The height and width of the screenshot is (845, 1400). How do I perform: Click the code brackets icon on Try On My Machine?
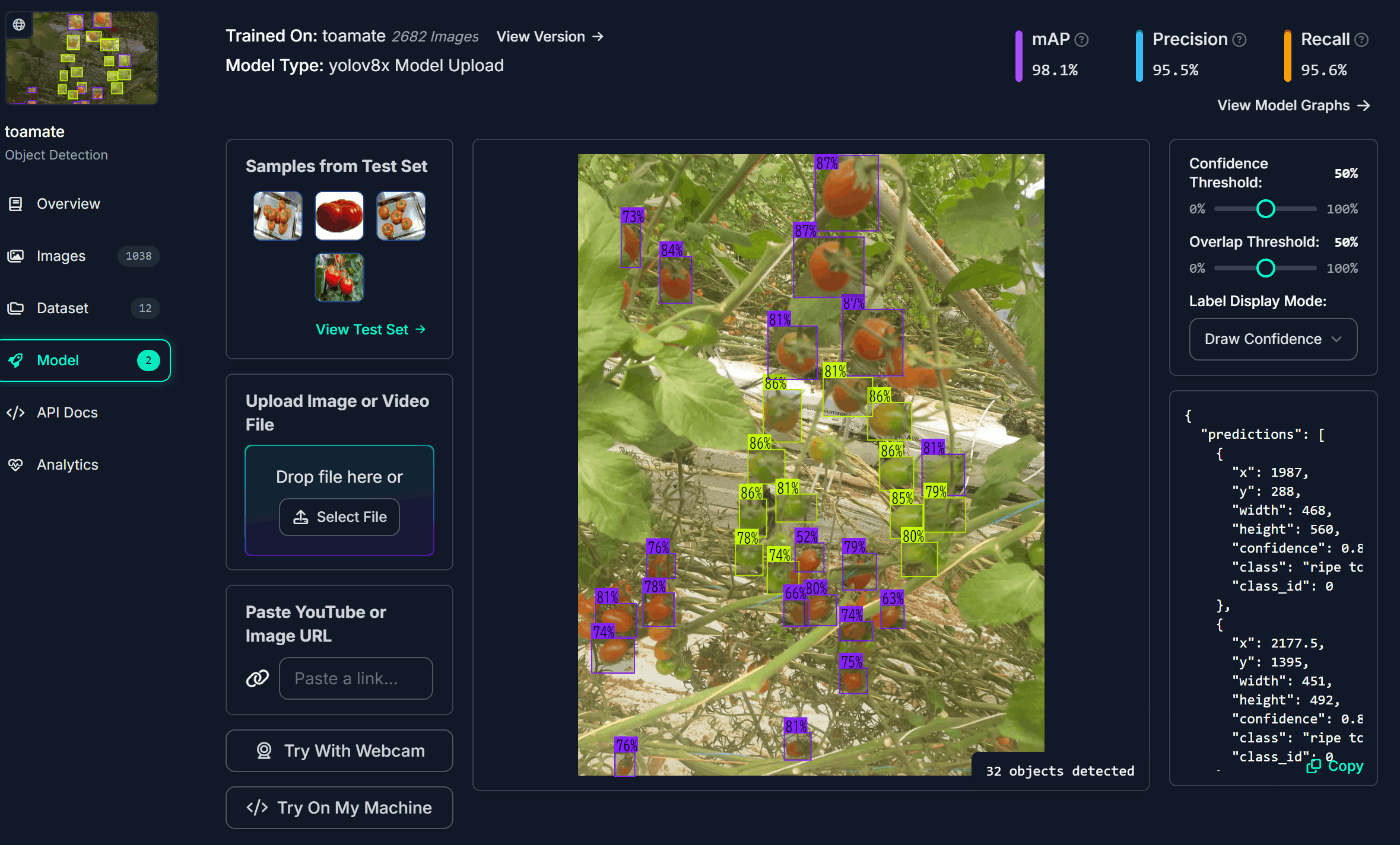pyautogui.click(x=257, y=808)
